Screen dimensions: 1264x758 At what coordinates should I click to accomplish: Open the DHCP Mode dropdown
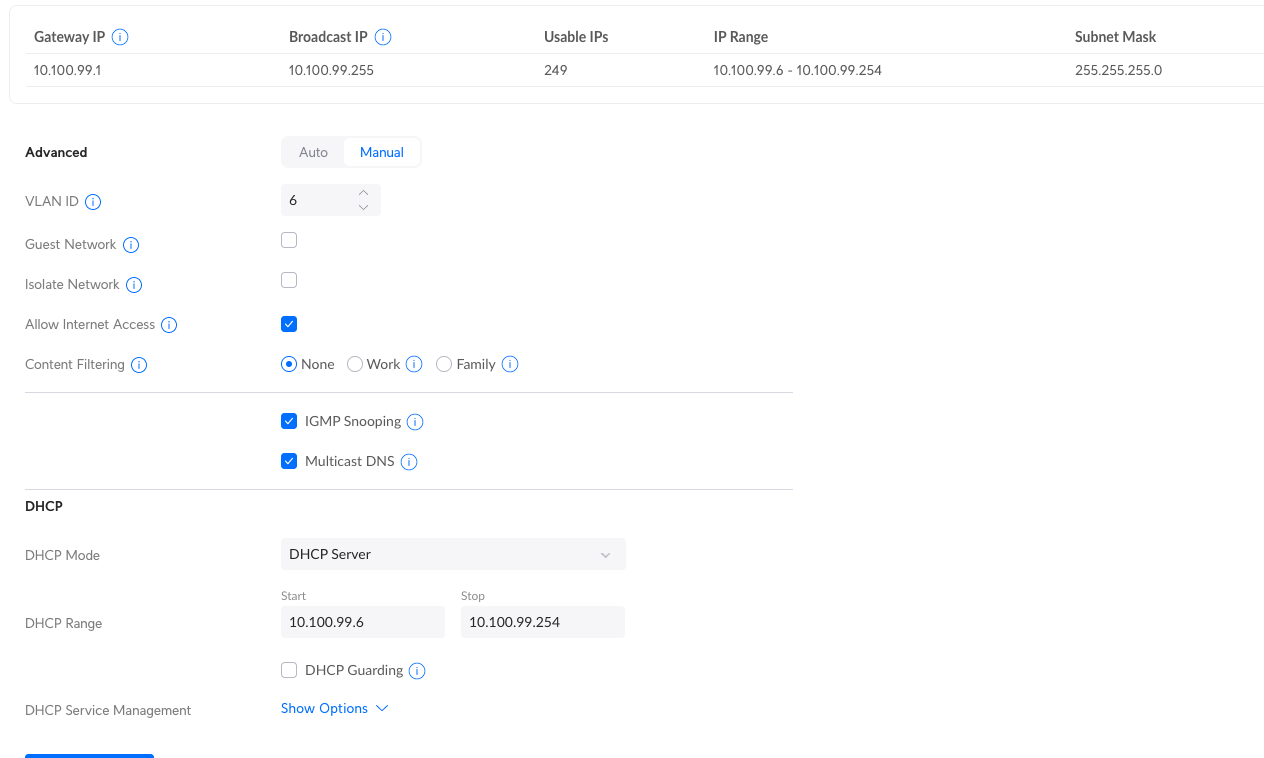(452, 554)
